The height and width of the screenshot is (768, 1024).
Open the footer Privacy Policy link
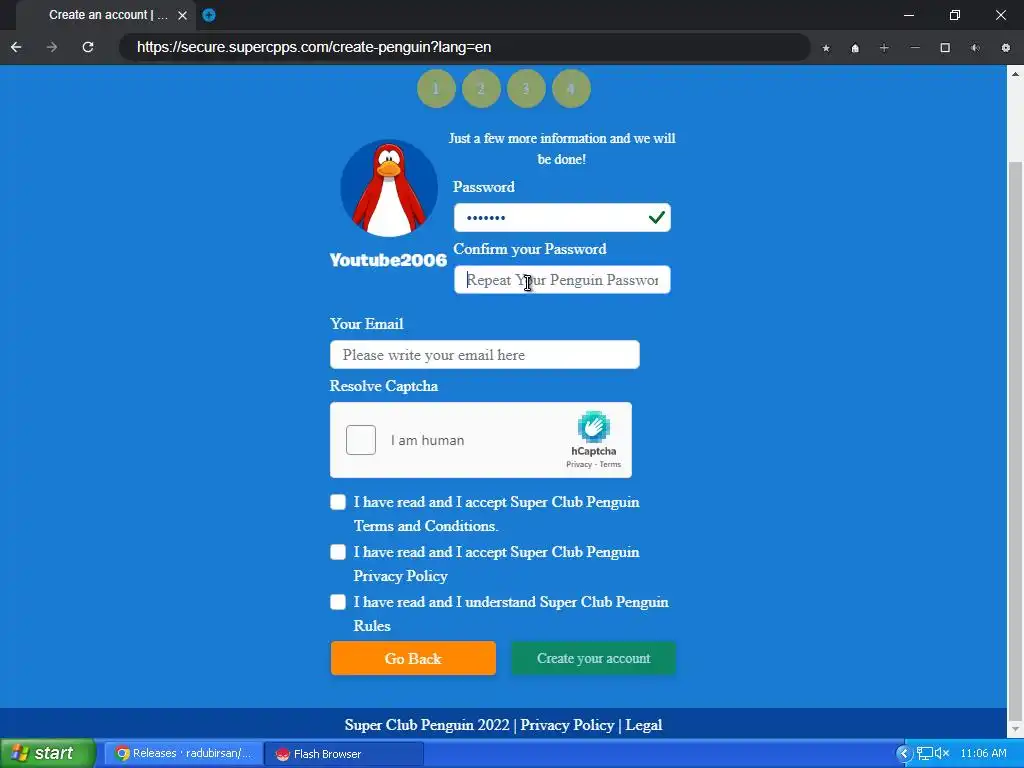(x=568, y=725)
